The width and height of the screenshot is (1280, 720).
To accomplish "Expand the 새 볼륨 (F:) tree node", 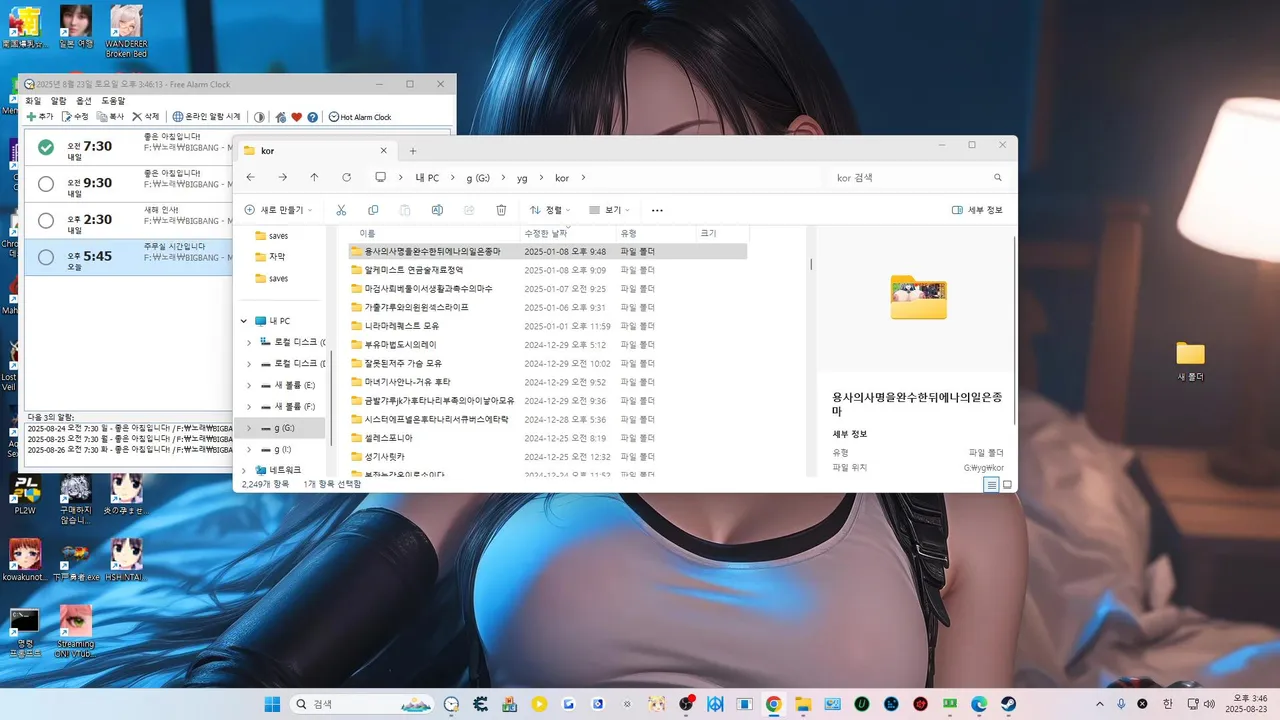I will (x=249, y=407).
